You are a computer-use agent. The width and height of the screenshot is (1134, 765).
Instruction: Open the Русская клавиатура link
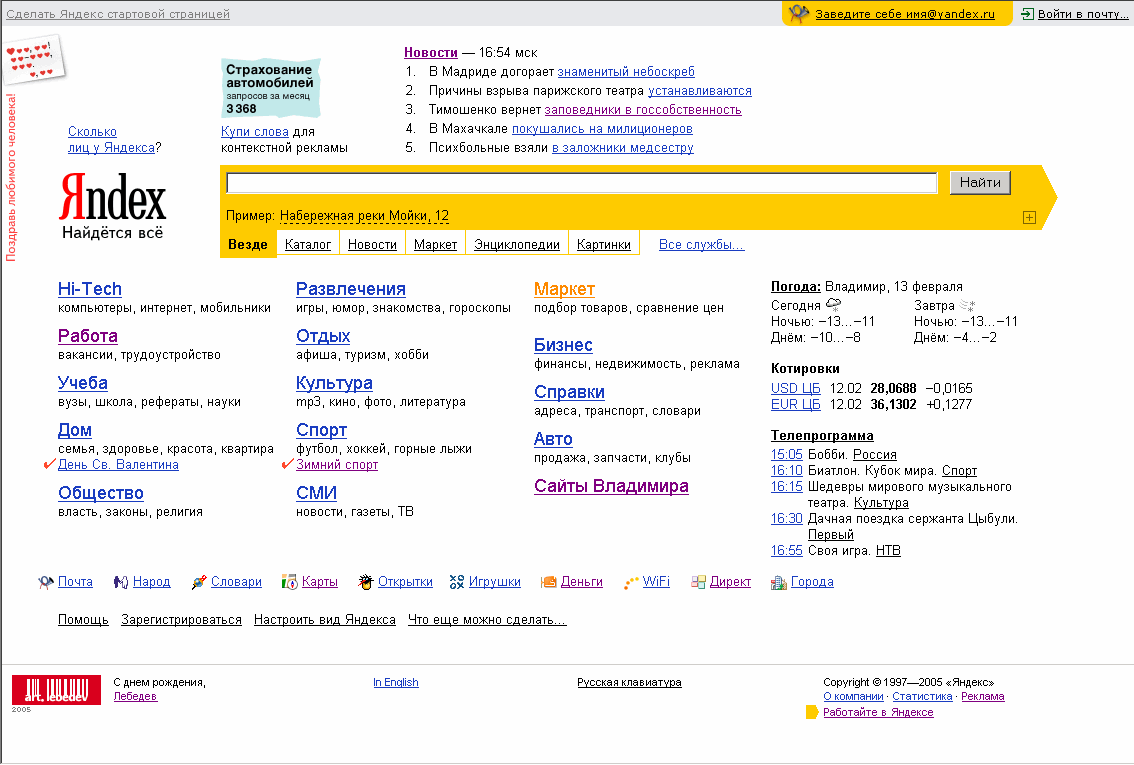pyautogui.click(x=629, y=682)
